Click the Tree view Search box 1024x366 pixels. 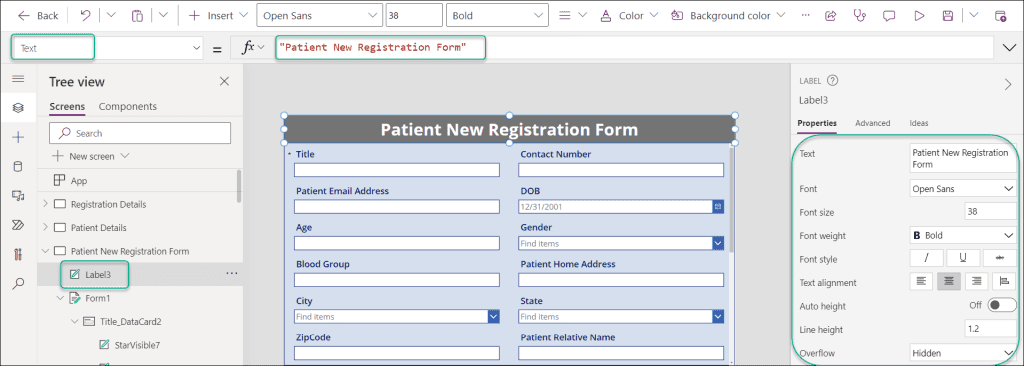tap(140, 133)
